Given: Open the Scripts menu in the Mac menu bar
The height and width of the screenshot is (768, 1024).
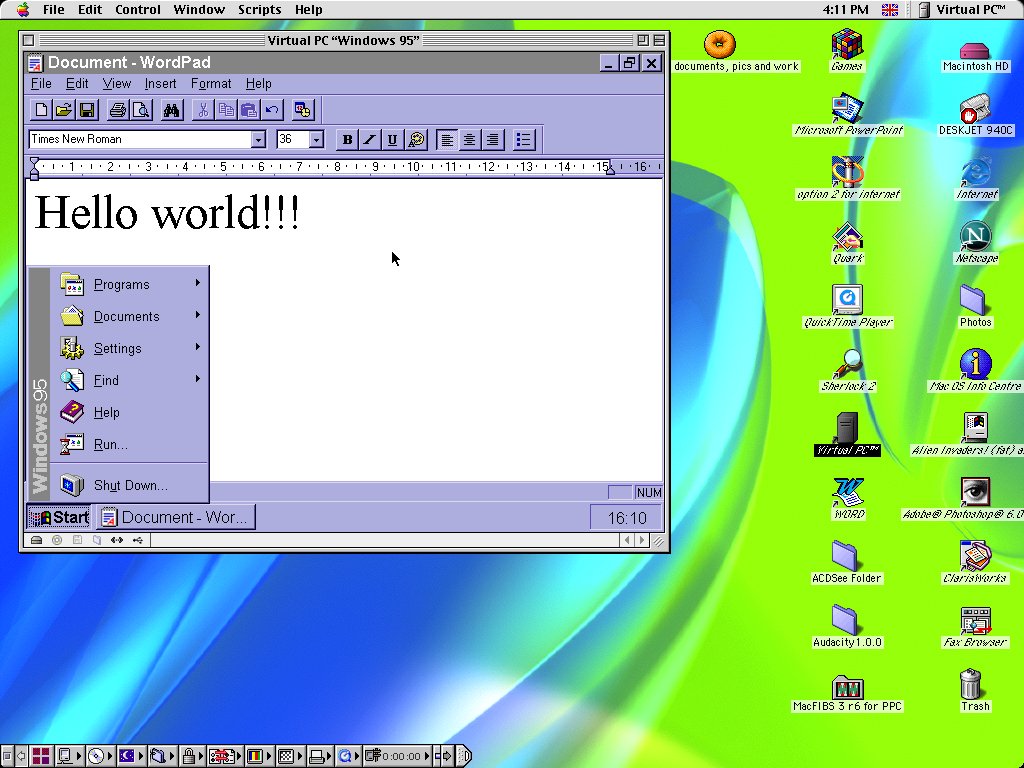Looking at the screenshot, I should click(259, 10).
